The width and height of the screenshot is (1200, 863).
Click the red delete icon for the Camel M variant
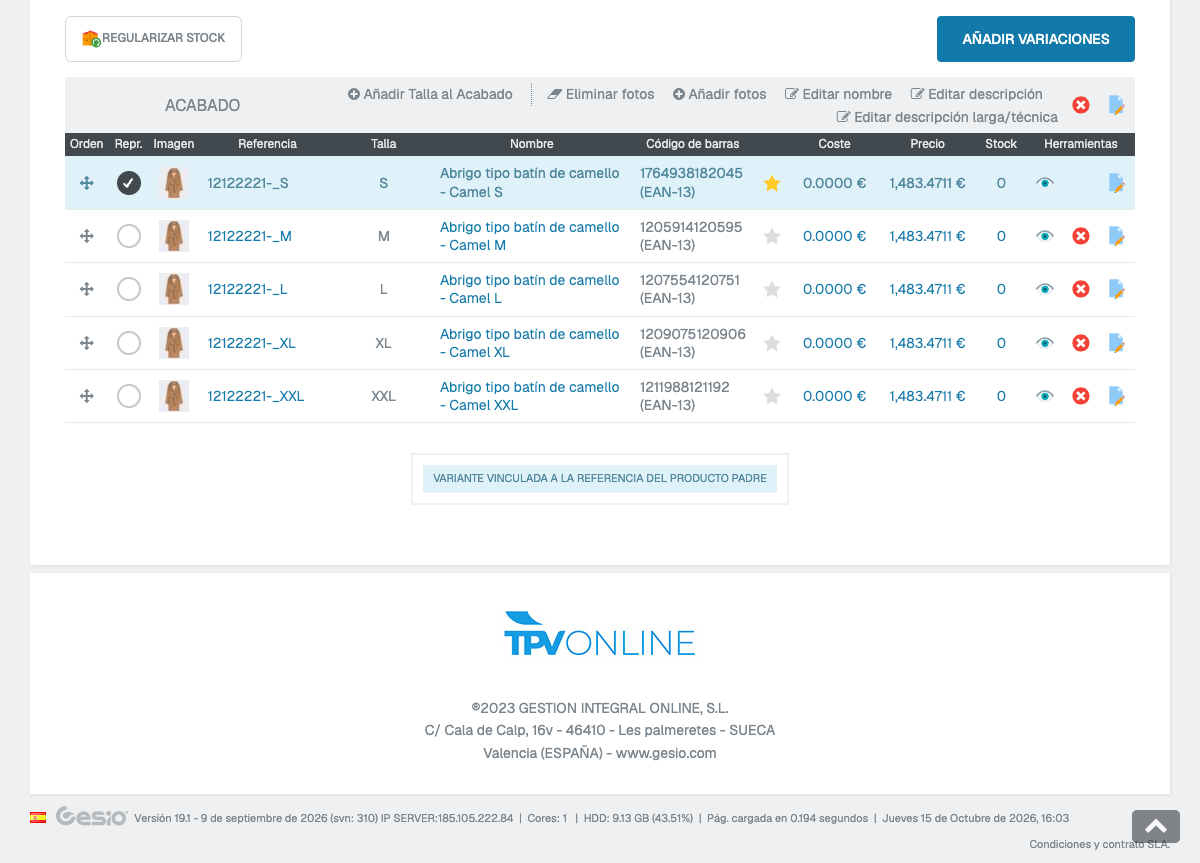1081,236
